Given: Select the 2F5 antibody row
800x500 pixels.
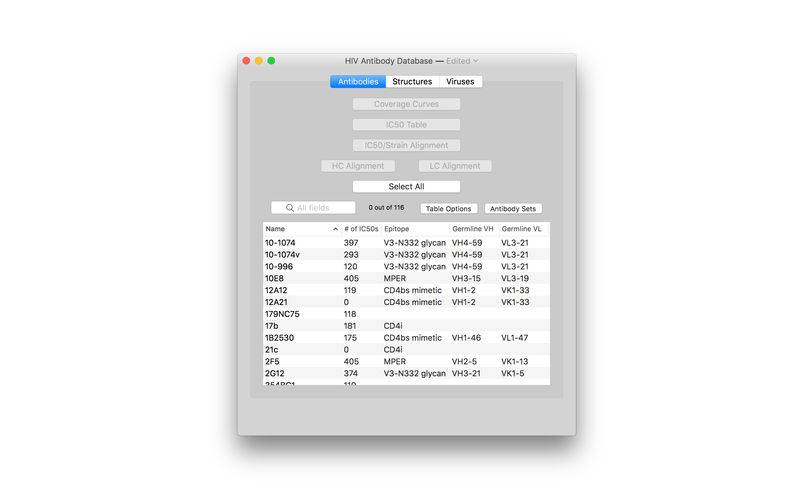Looking at the screenshot, I should tap(406, 361).
